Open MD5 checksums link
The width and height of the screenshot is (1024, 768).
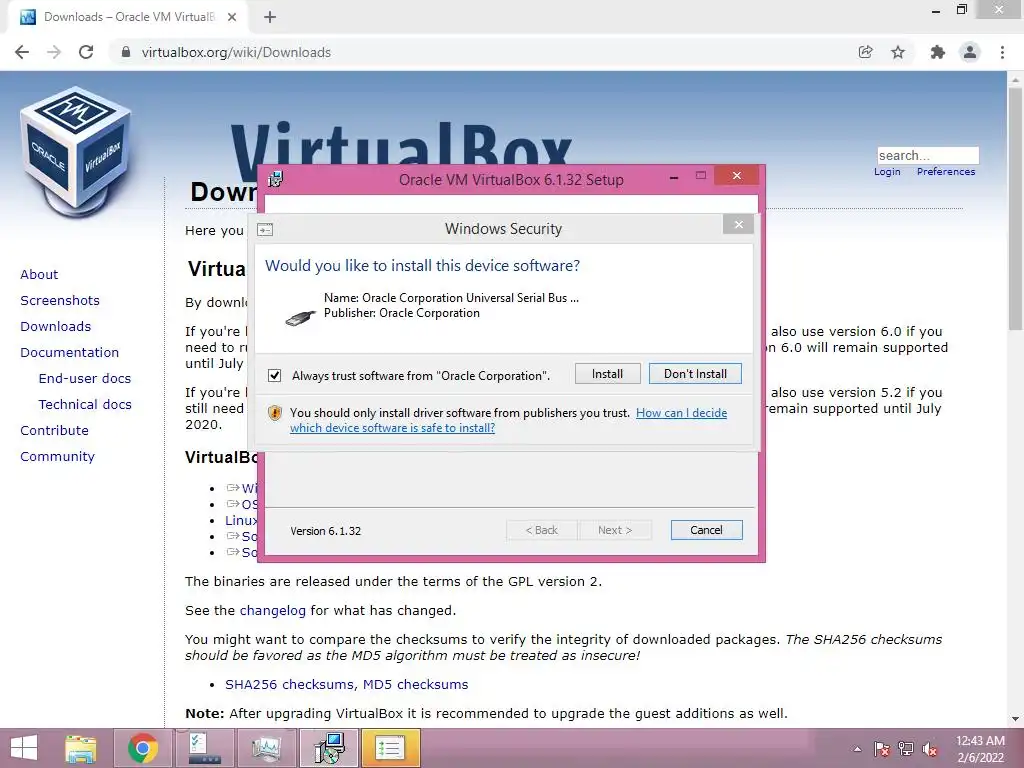coord(415,684)
